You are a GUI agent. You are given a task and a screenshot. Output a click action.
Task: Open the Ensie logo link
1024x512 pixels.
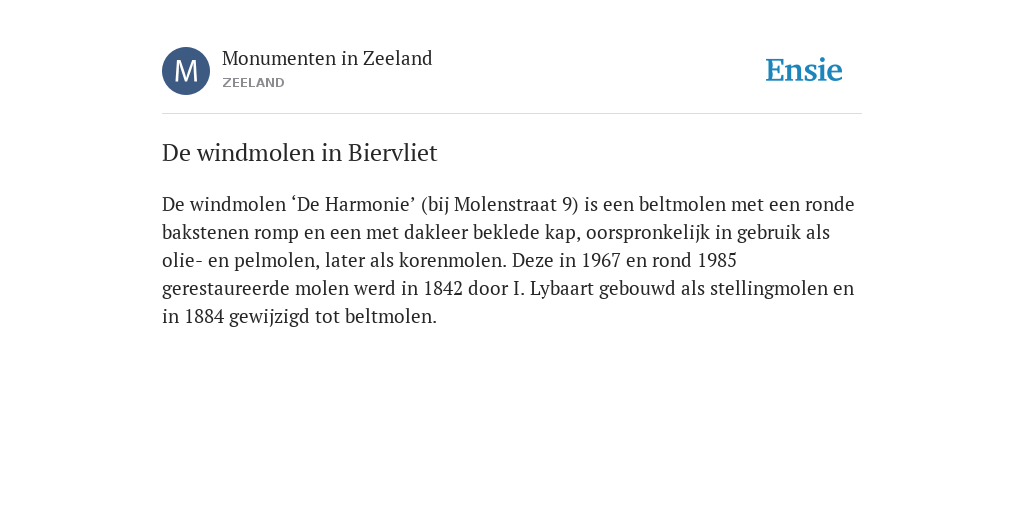[804, 70]
